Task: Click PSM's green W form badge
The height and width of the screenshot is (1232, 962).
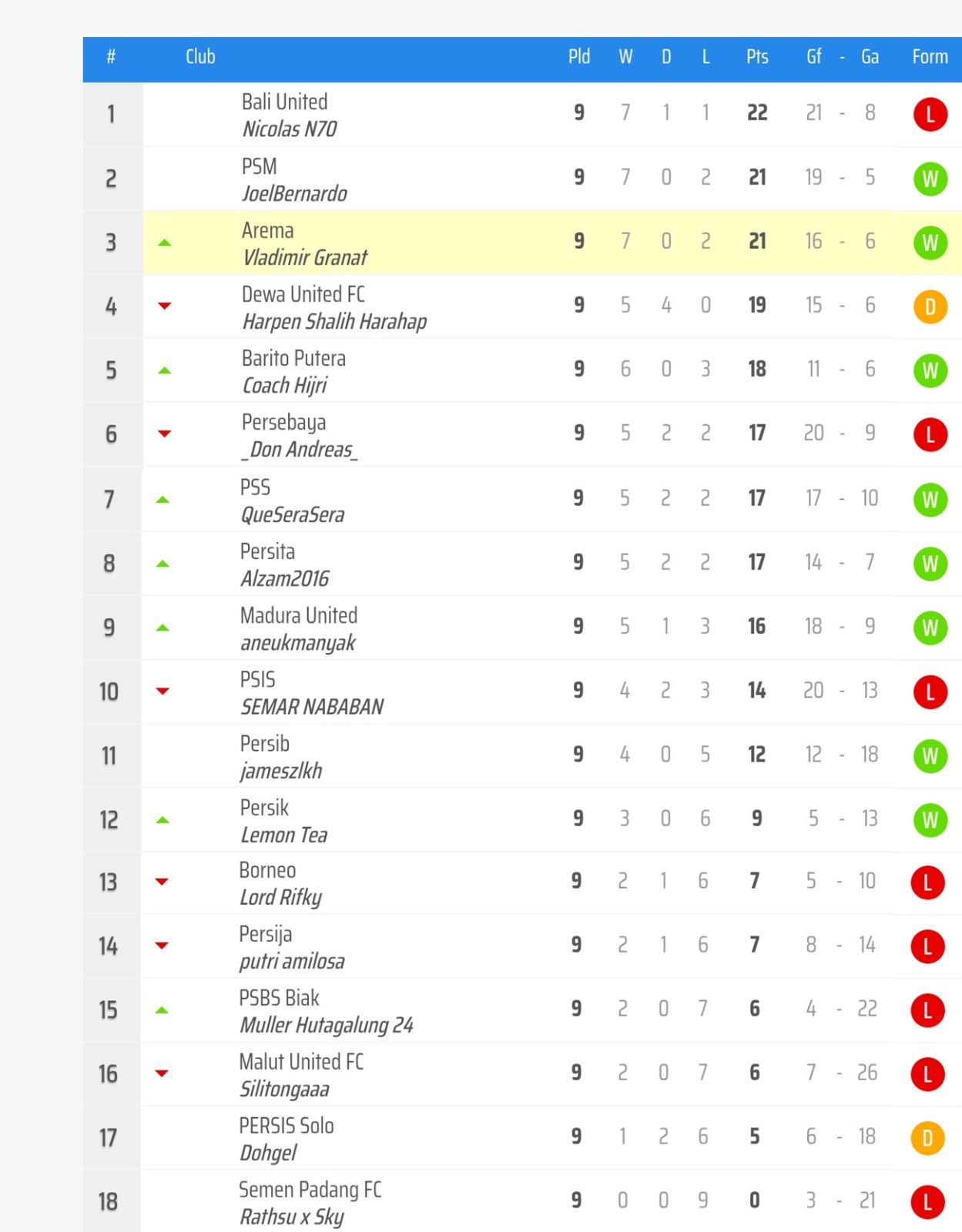Action: click(930, 179)
